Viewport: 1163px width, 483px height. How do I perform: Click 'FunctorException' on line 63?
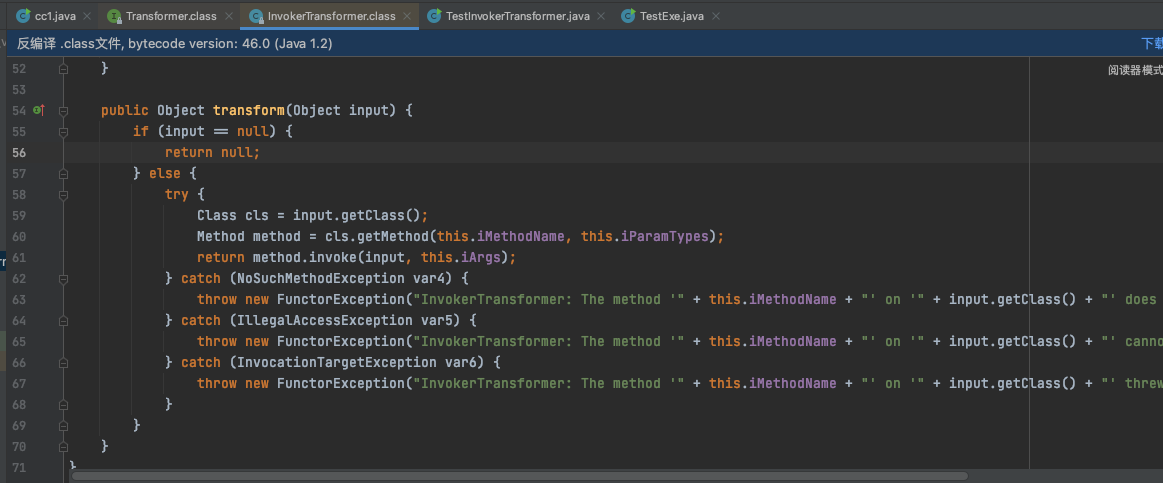pyautogui.click(x=340, y=300)
